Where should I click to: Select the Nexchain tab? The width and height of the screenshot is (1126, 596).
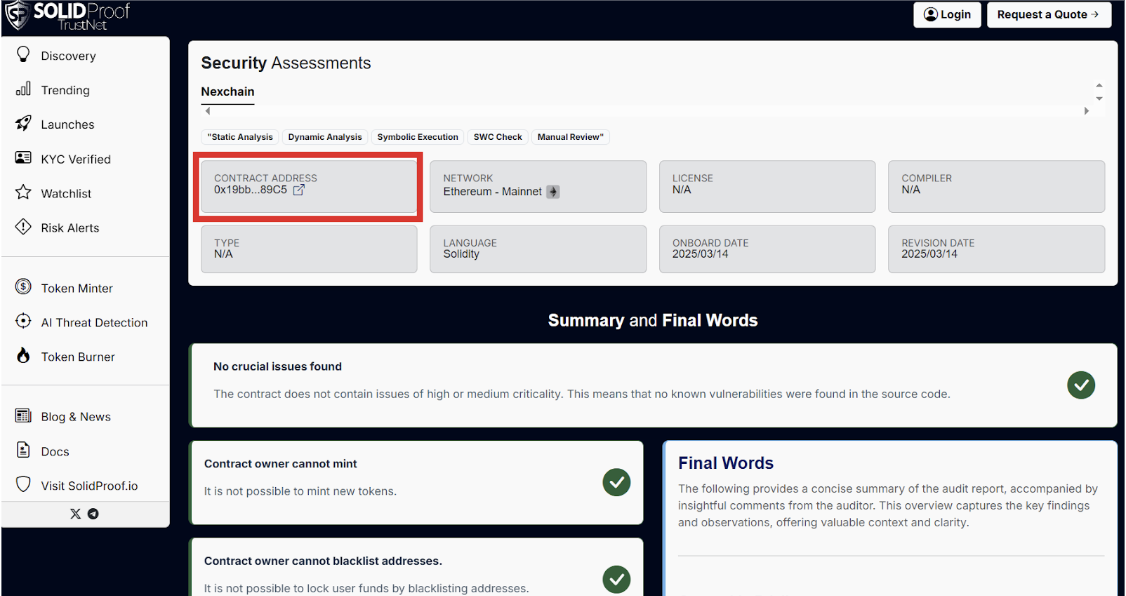click(x=227, y=92)
